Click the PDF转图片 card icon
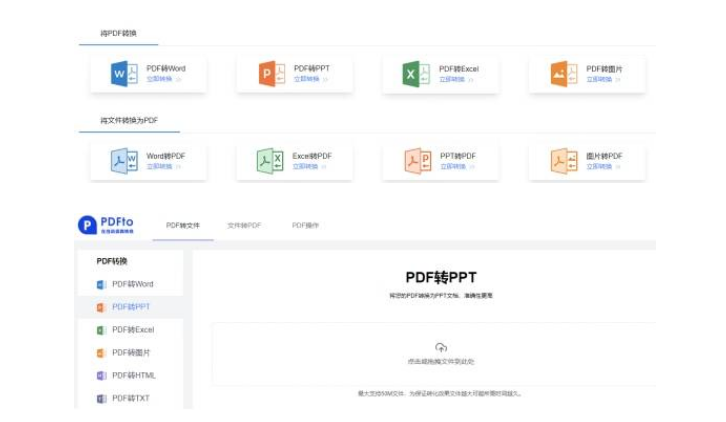 [563, 74]
